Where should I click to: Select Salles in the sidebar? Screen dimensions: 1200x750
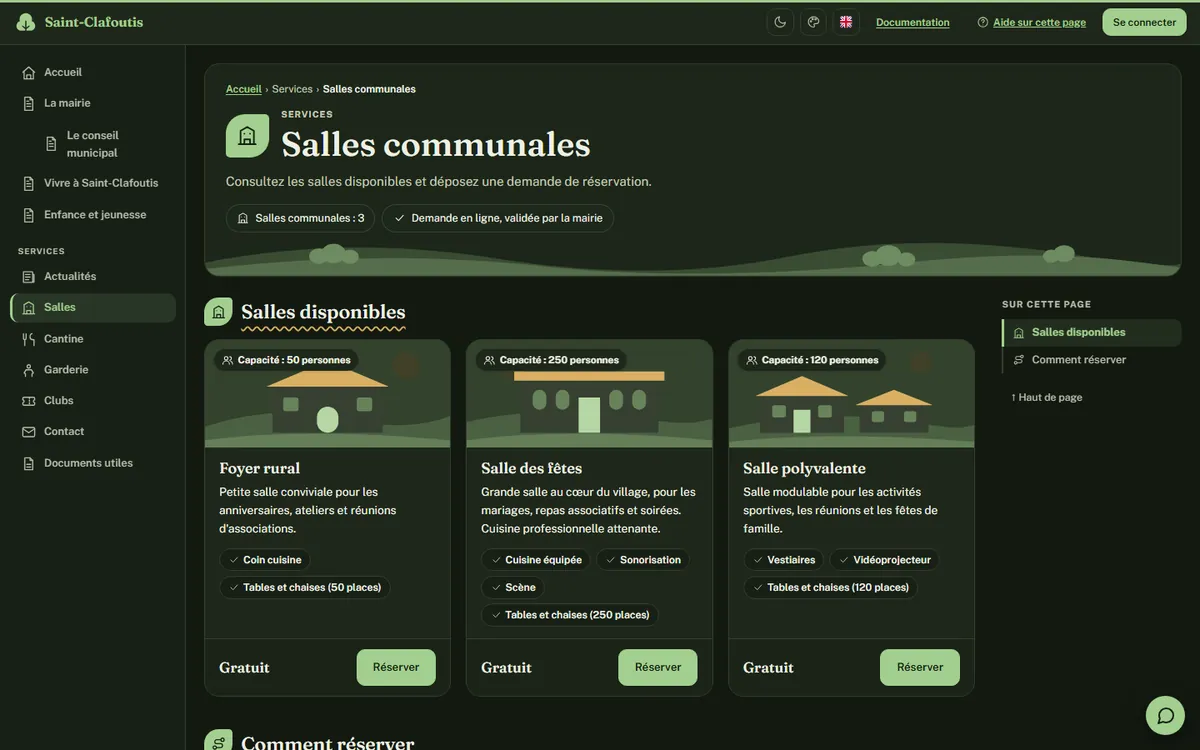93,307
